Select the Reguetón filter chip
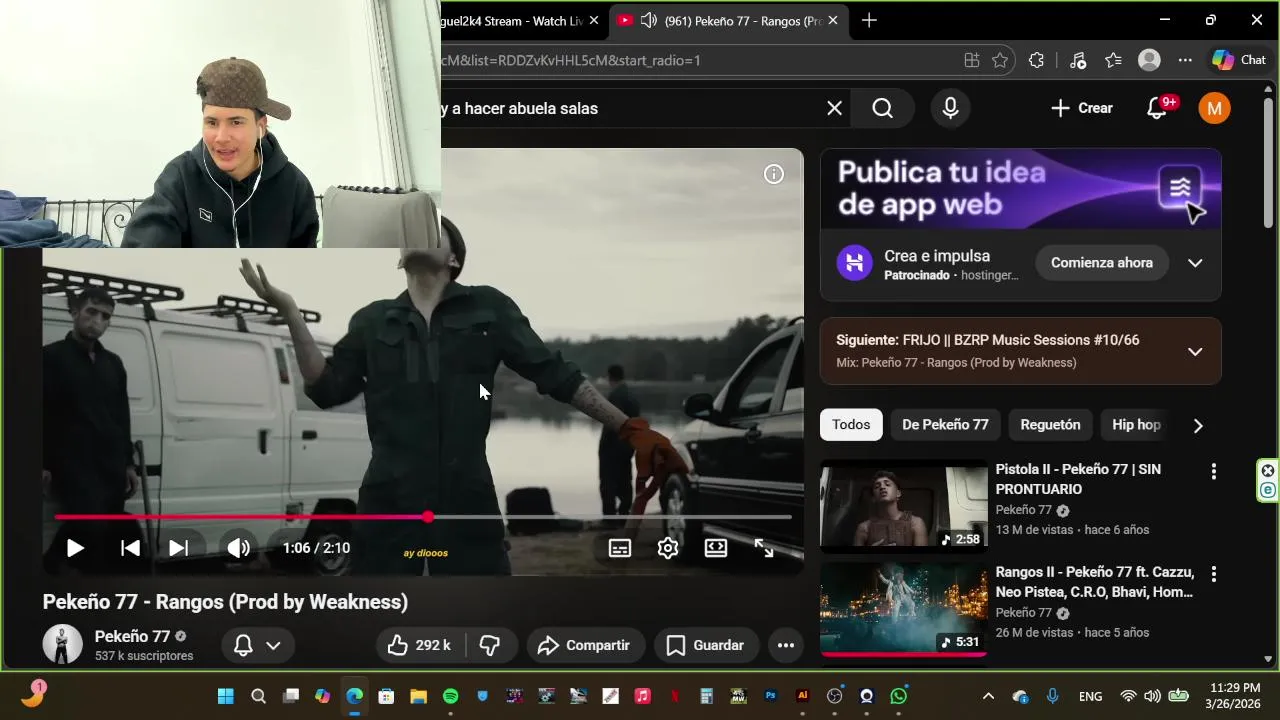Screen dimensions: 1280x720 coord(1050,425)
